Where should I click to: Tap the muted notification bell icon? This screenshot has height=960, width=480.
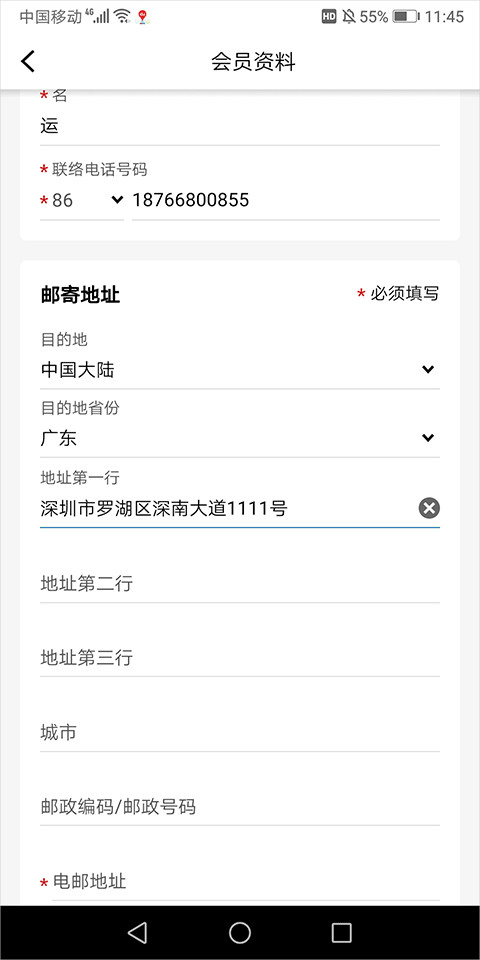(349, 17)
